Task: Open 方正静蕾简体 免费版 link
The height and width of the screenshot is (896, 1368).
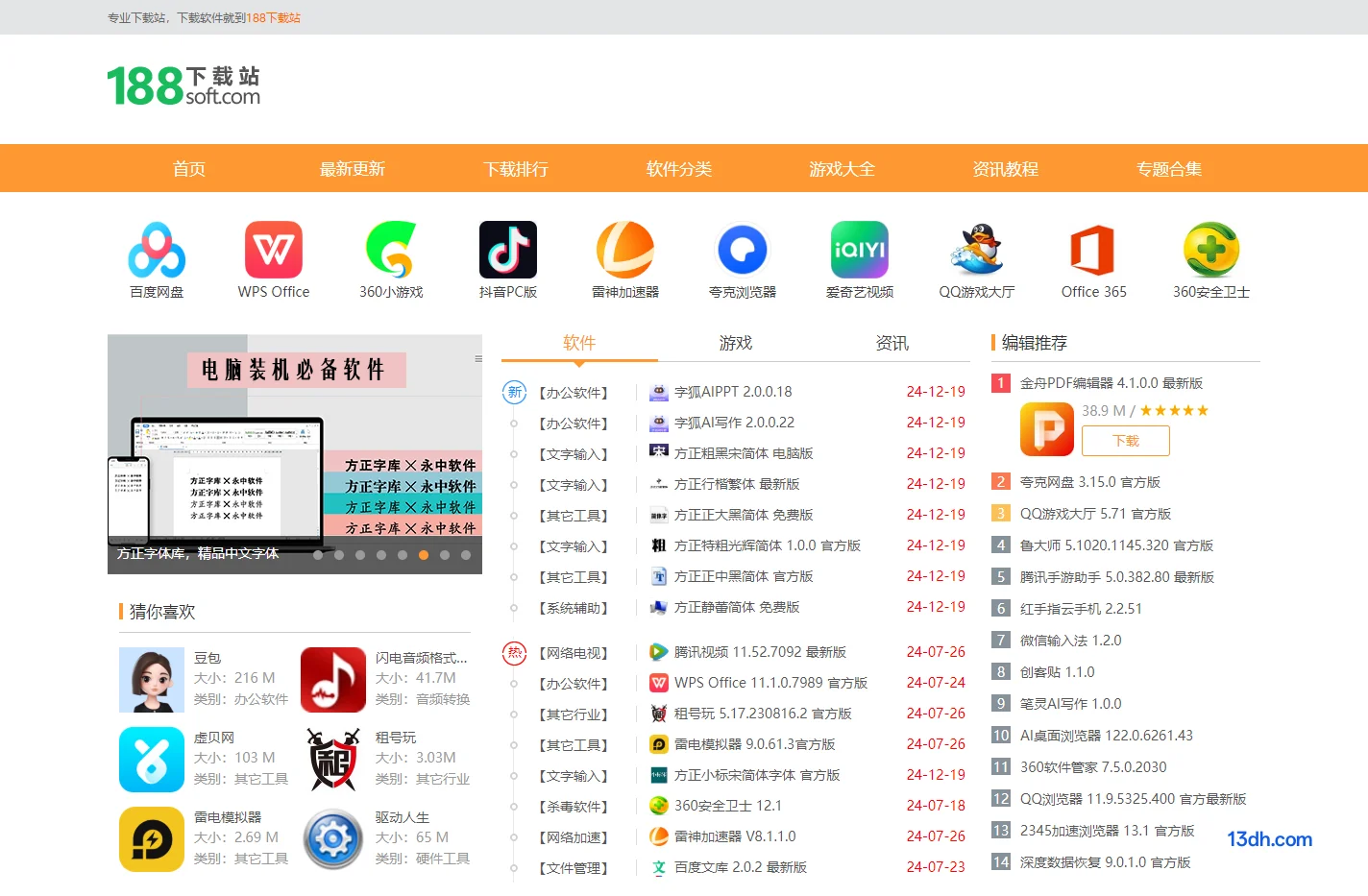Action: coord(737,607)
